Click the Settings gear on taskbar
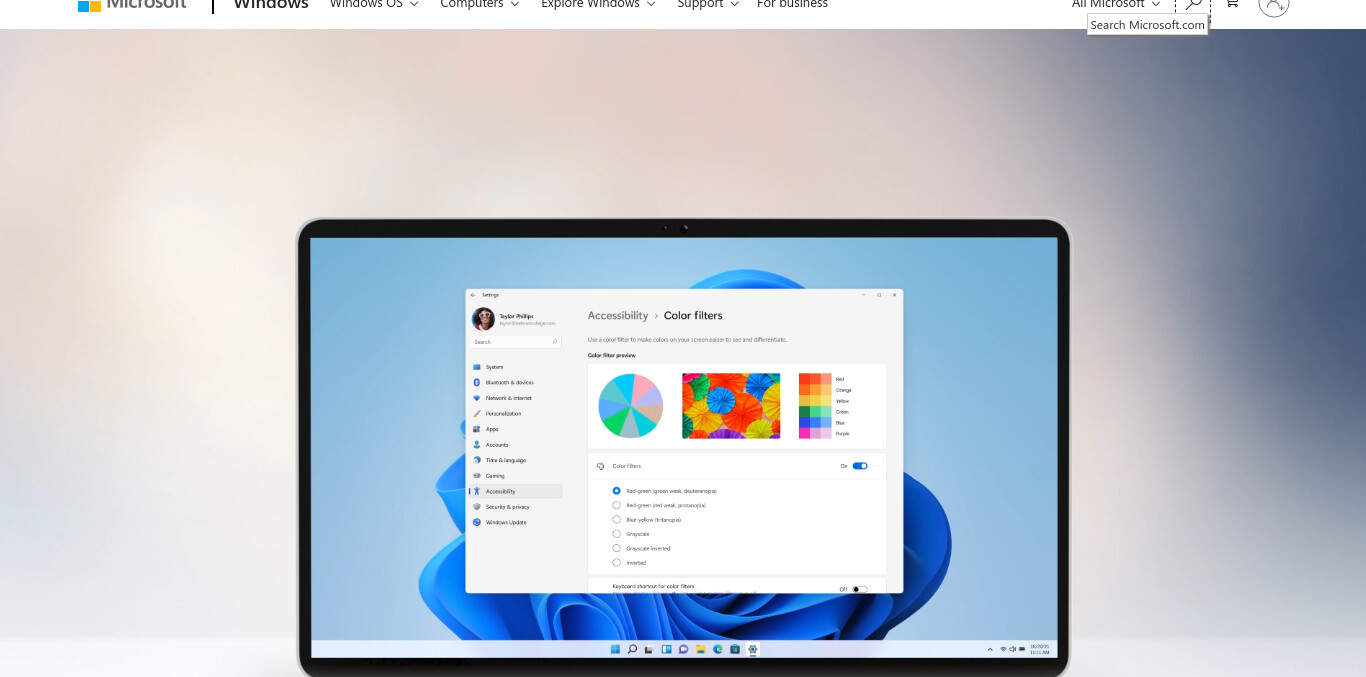Image resolution: width=1366 pixels, height=677 pixels. pos(752,649)
